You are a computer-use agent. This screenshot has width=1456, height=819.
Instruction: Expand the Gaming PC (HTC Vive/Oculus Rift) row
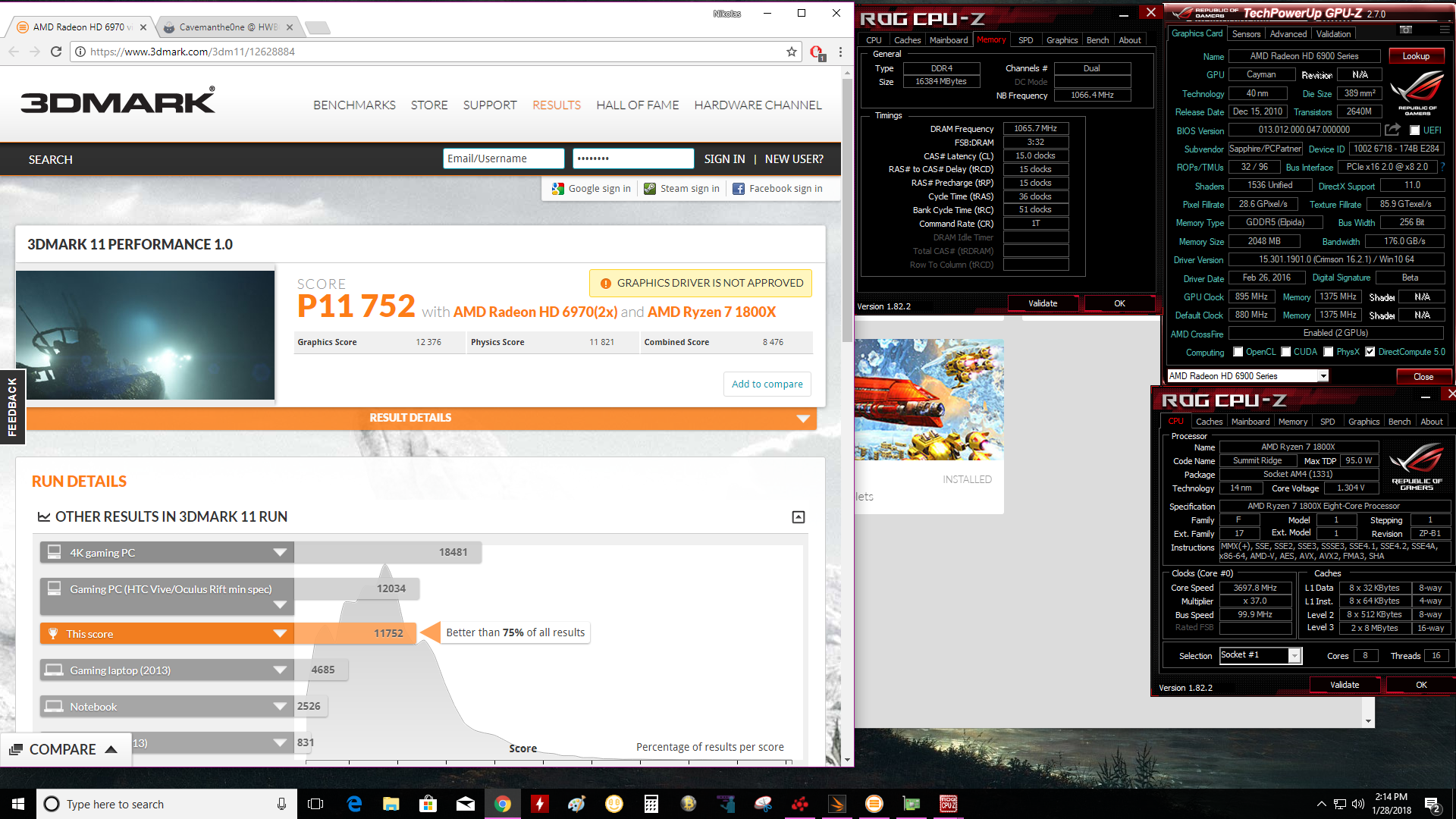pyautogui.click(x=280, y=604)
